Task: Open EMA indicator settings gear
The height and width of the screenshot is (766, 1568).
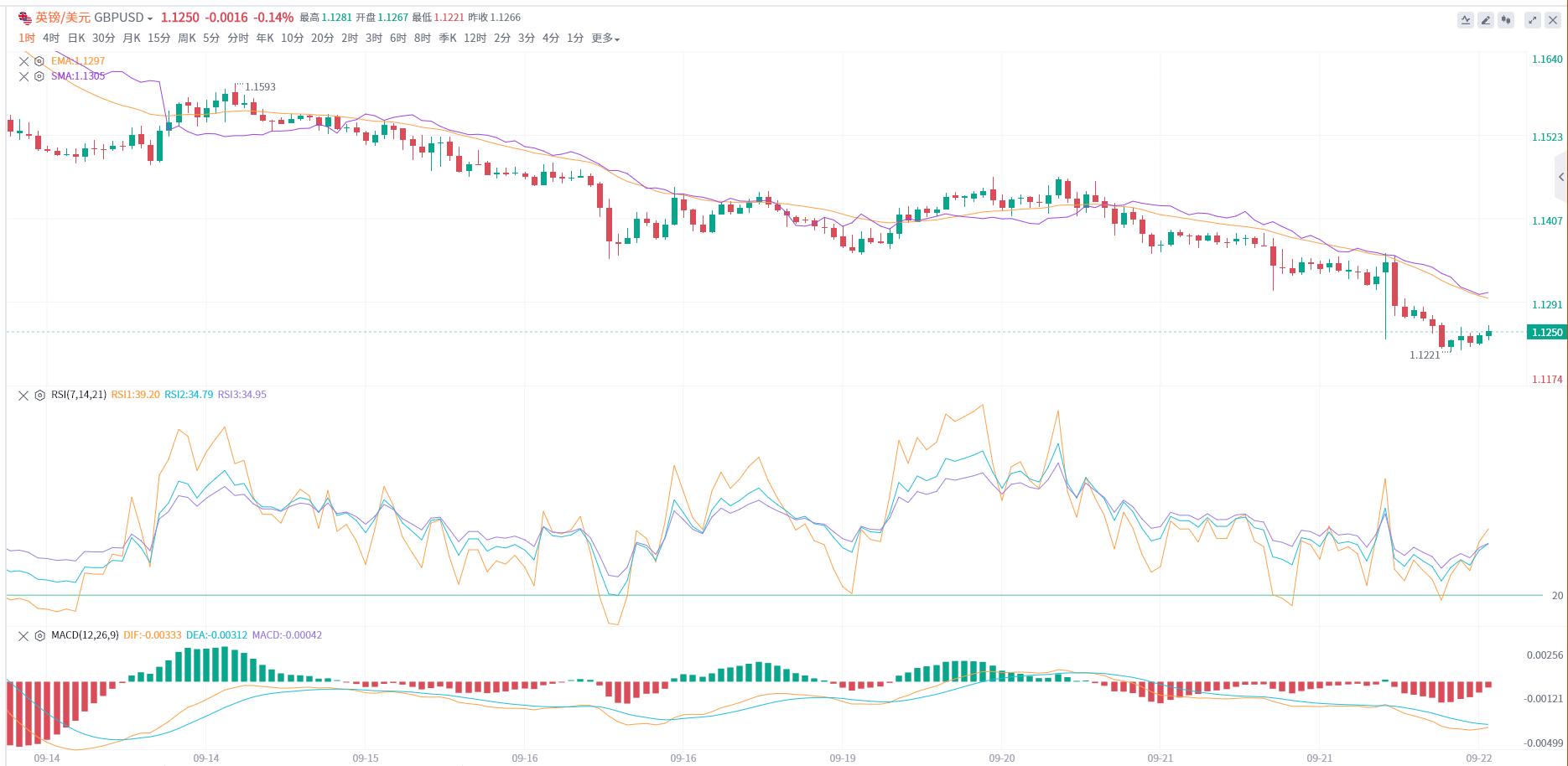Action: click(x=39, y=61)
